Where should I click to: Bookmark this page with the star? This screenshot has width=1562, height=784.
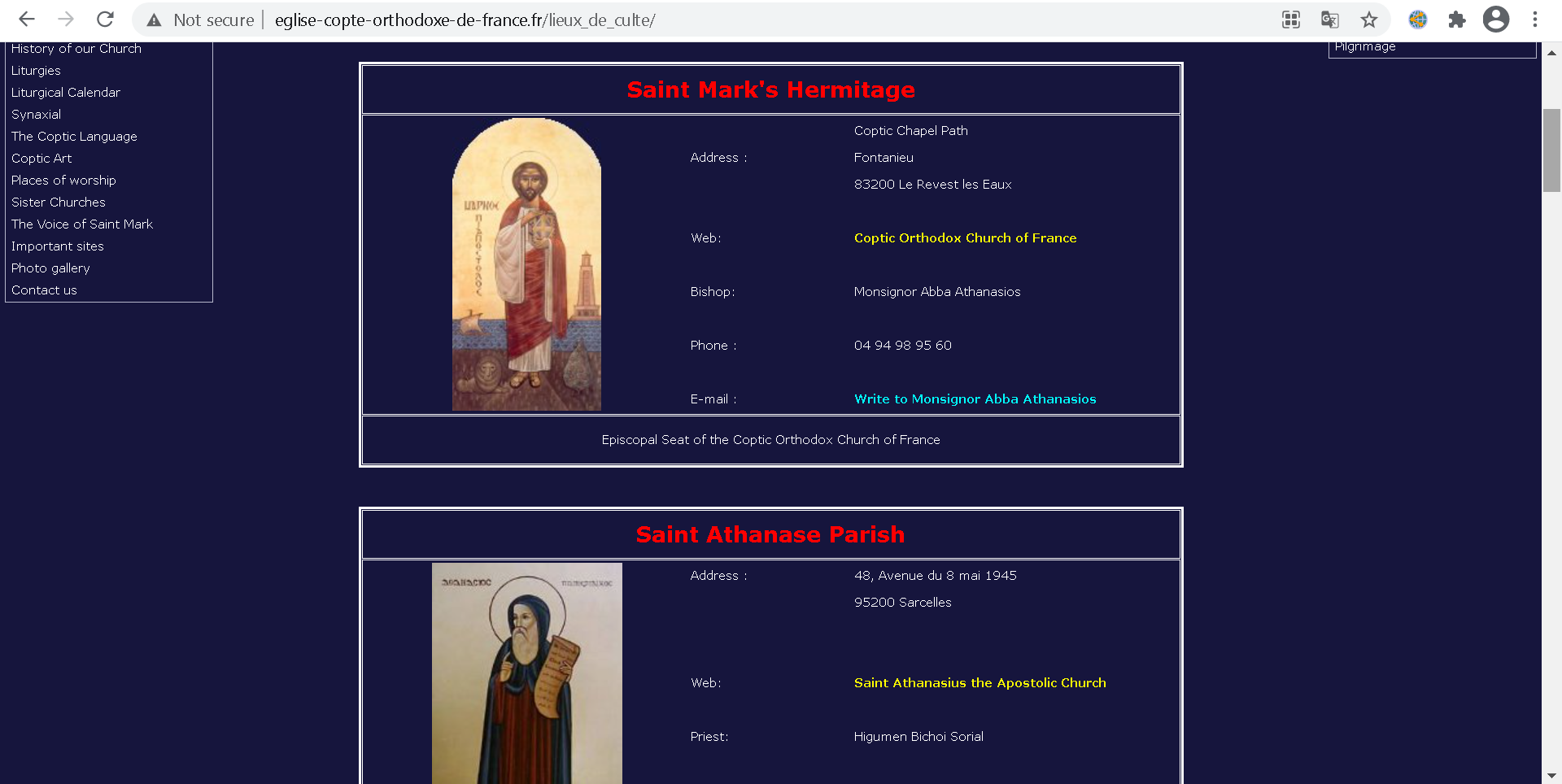(1369, 20)
